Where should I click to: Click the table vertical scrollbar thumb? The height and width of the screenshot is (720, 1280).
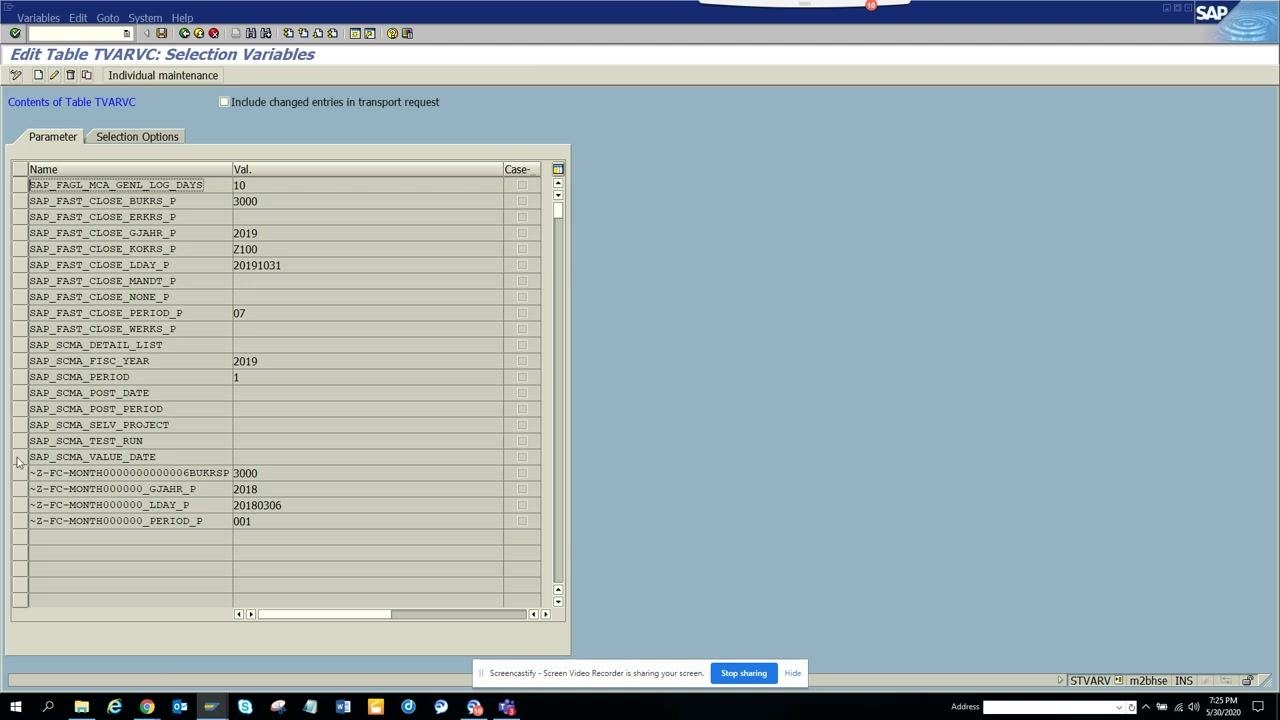coord(558,210)
